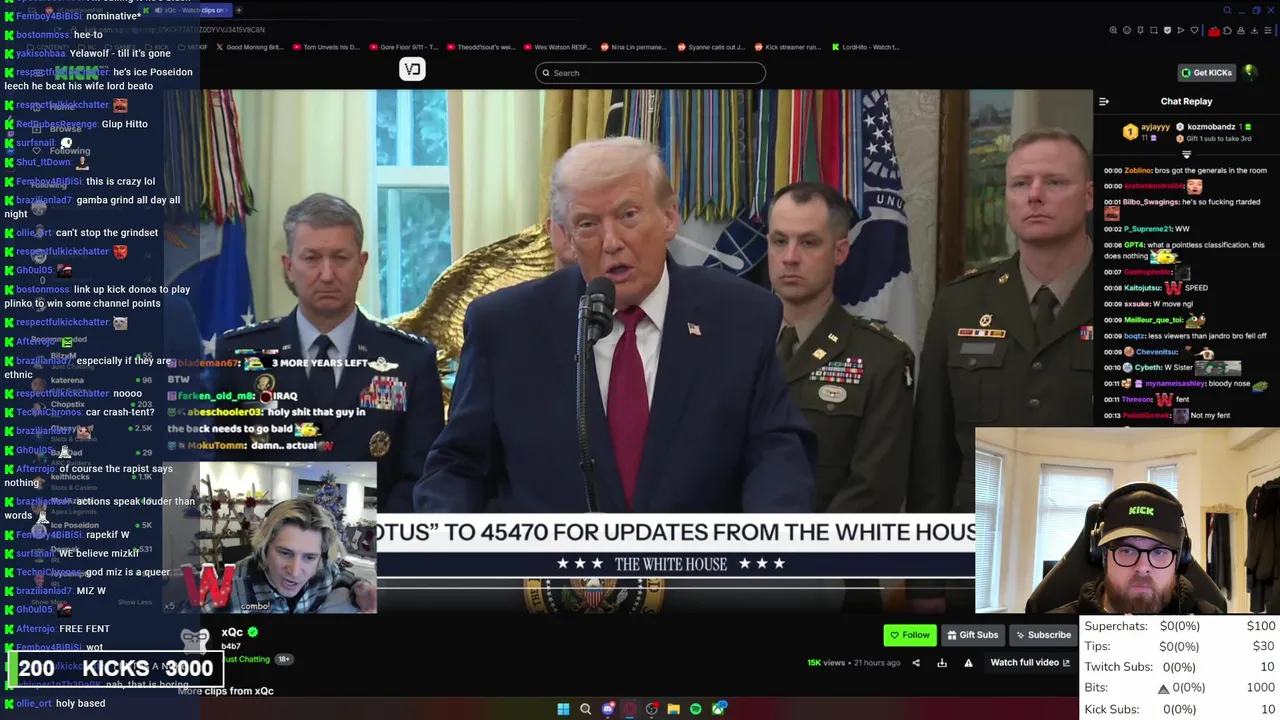Screen dimensions: 1280x720
Task: Click browser heart favorites icon
Action: [1194, 30]
